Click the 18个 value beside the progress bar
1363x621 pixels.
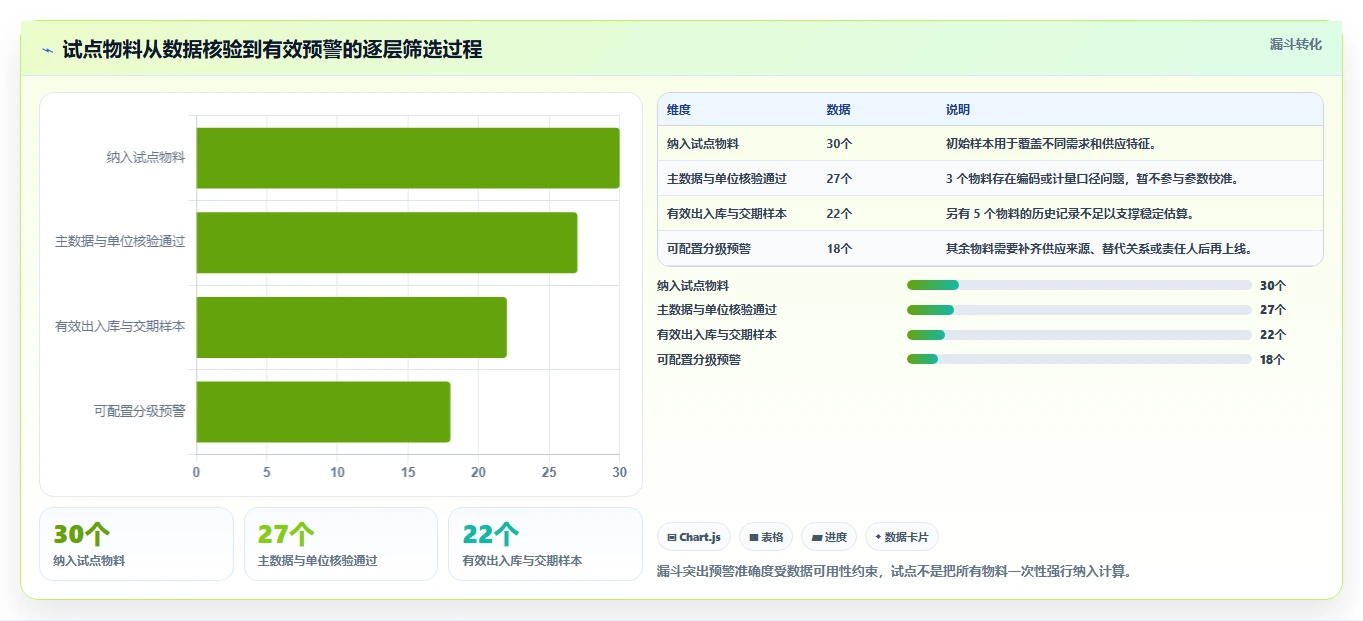pos(1273,360)
